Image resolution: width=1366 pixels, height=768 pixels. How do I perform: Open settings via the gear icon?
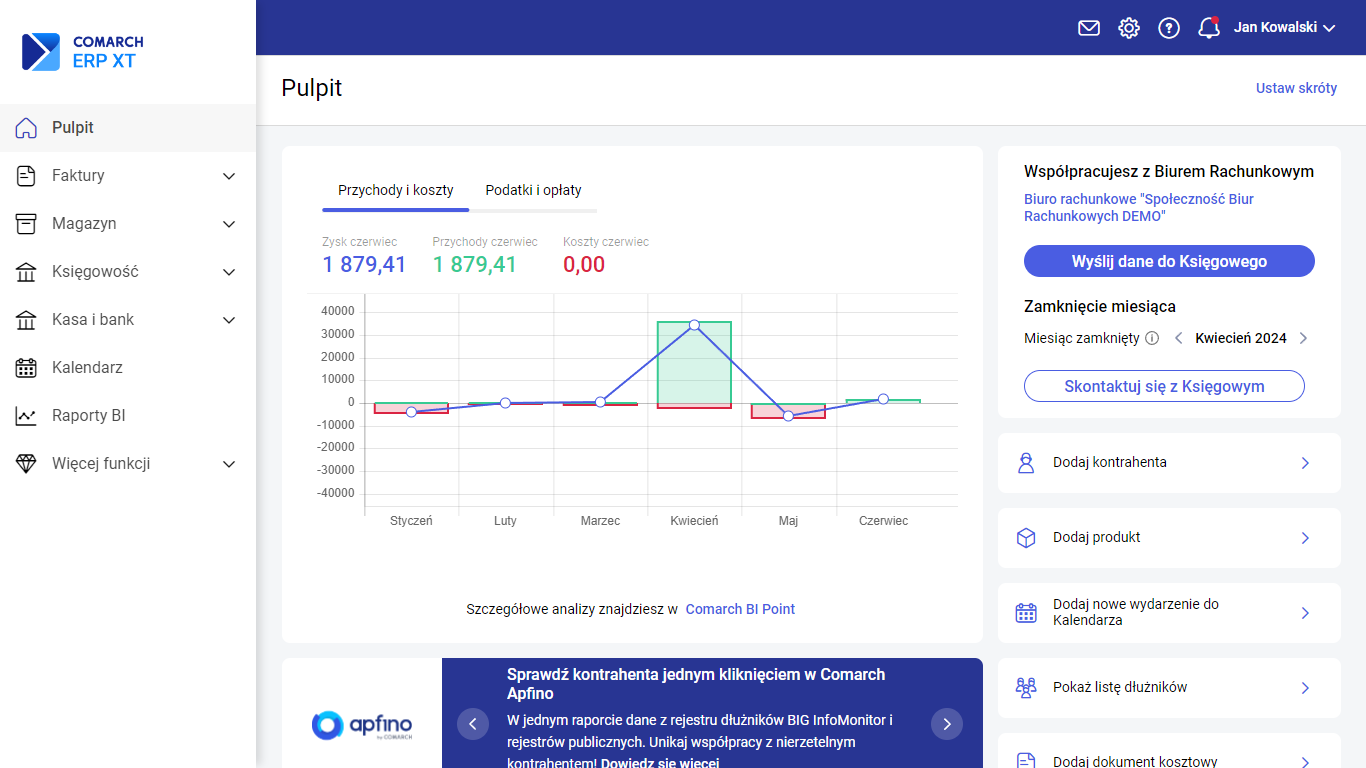1129,28
